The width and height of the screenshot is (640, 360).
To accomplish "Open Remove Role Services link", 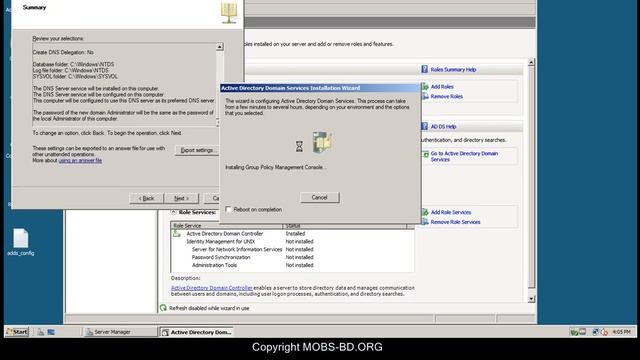I will 456,222.
